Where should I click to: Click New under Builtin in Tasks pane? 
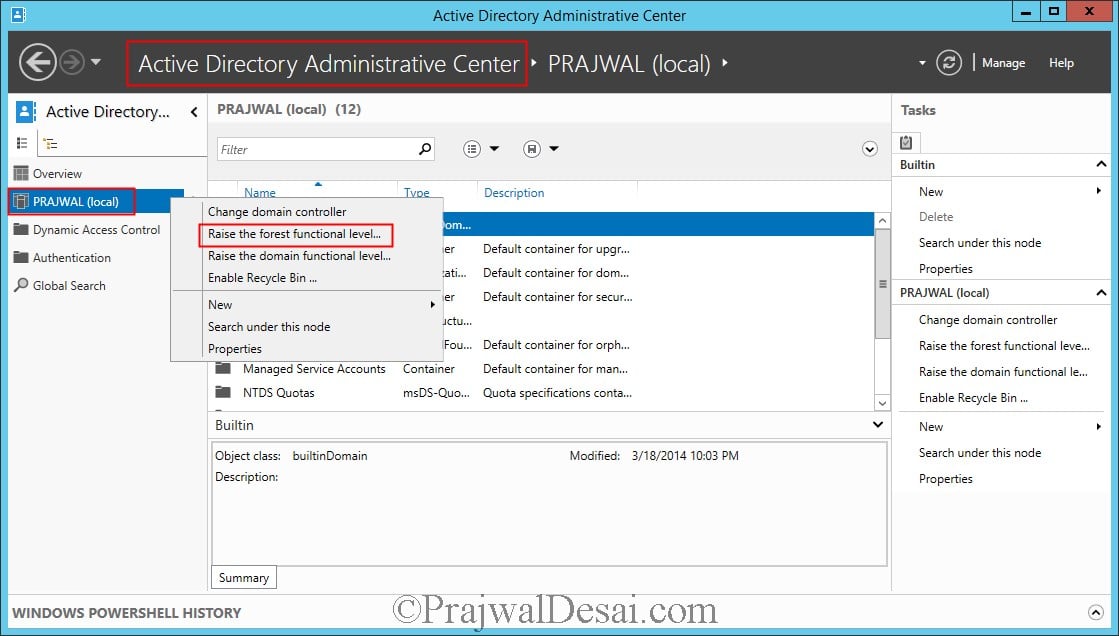point(931,191)
